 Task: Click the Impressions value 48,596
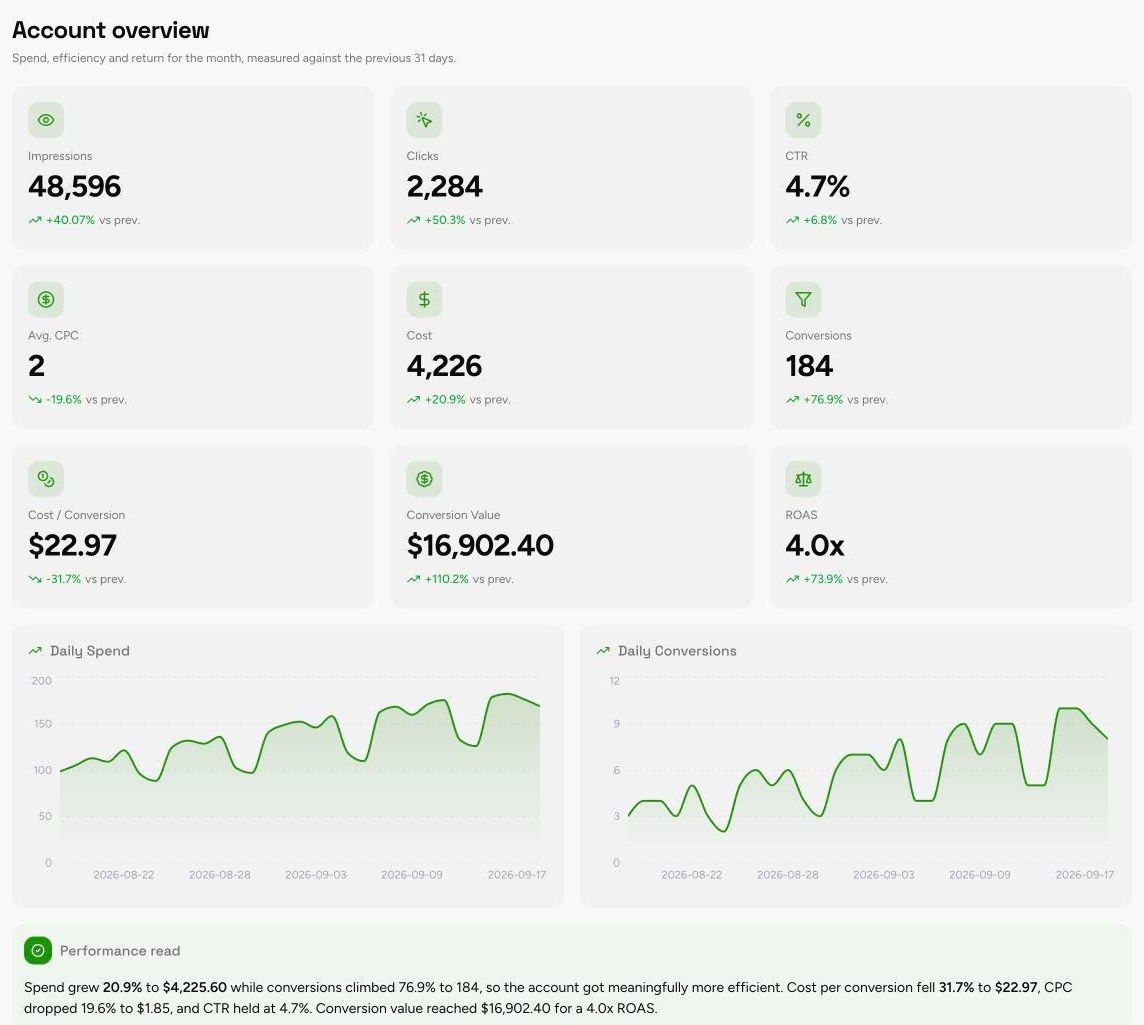pos(74,186)
